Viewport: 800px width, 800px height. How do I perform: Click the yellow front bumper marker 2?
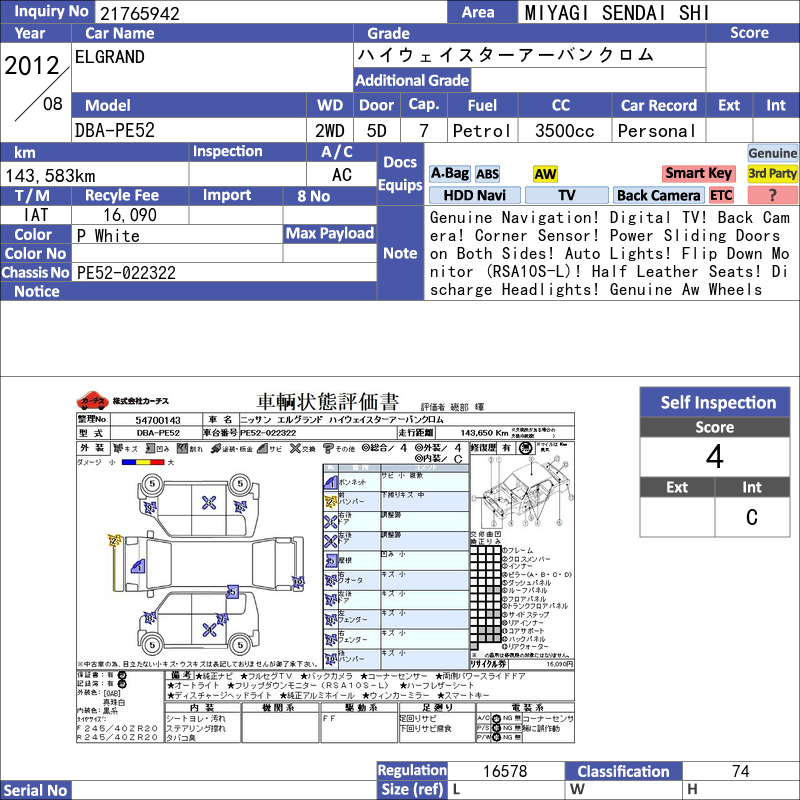tap(114, 540)
